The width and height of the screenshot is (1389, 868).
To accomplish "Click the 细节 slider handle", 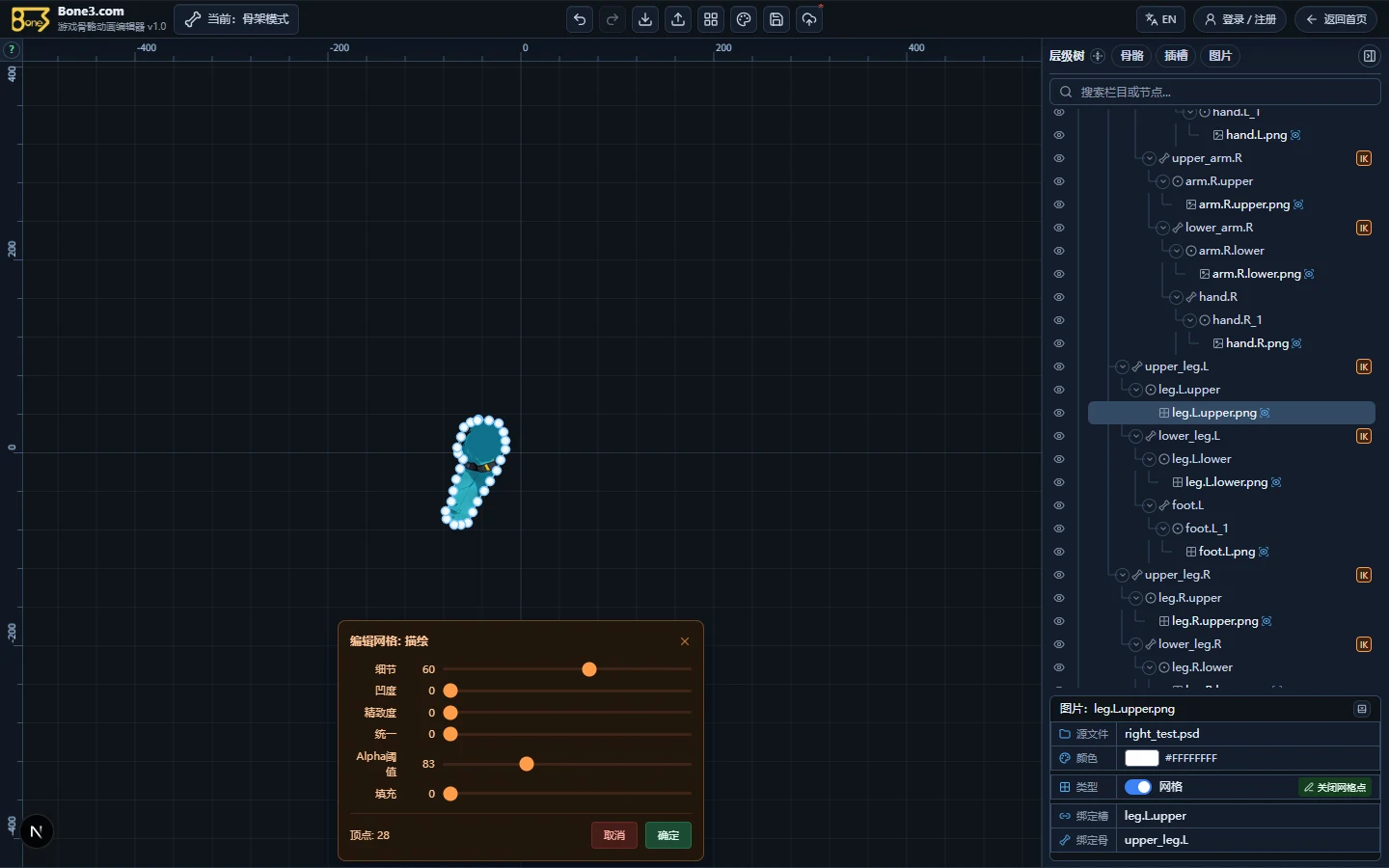I will coord(589,669).
